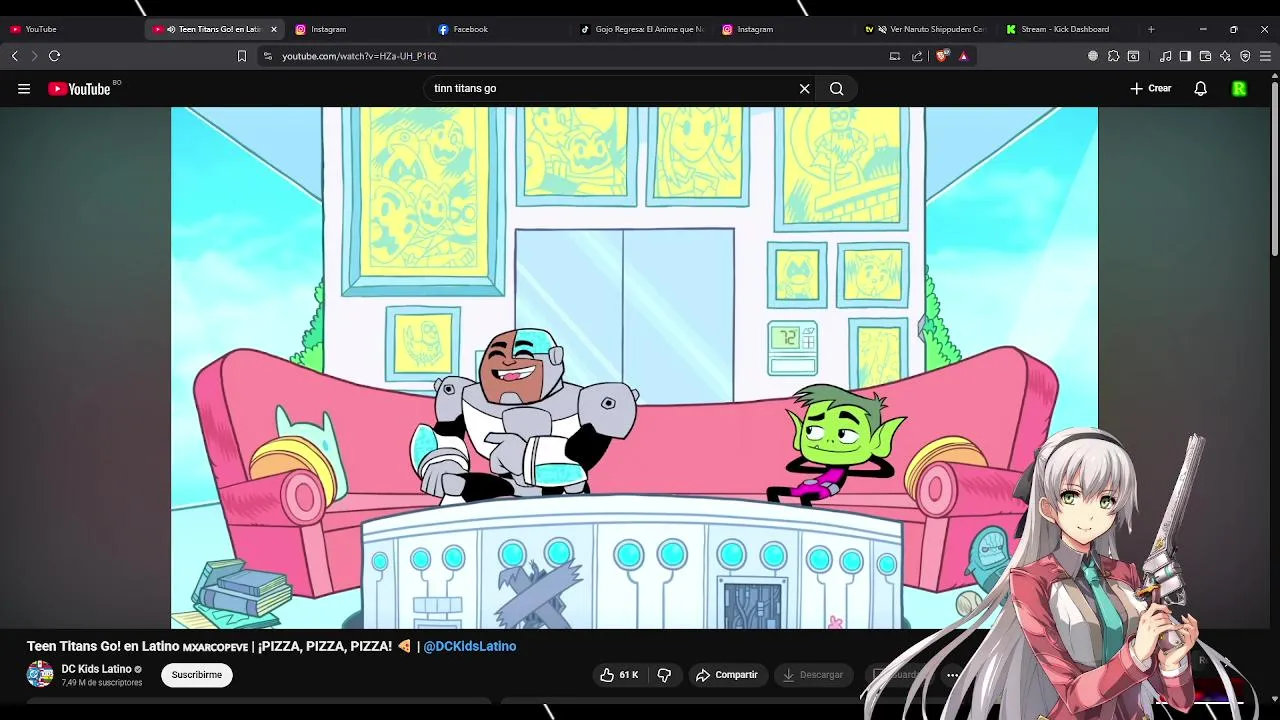Click the 7,49 M de suscriptores text

pyautogui.click(x=102, y=683)
